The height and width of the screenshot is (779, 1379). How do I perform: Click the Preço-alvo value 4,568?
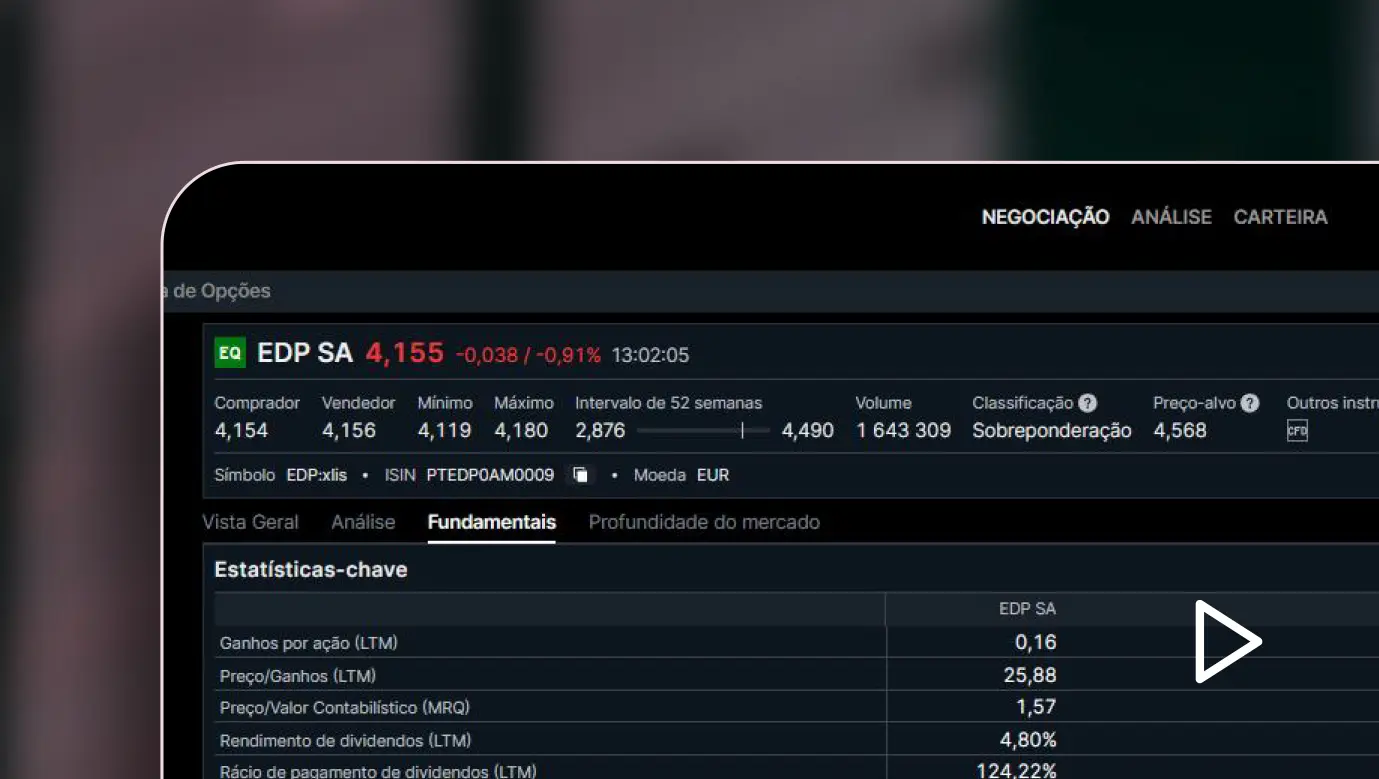1180,431
